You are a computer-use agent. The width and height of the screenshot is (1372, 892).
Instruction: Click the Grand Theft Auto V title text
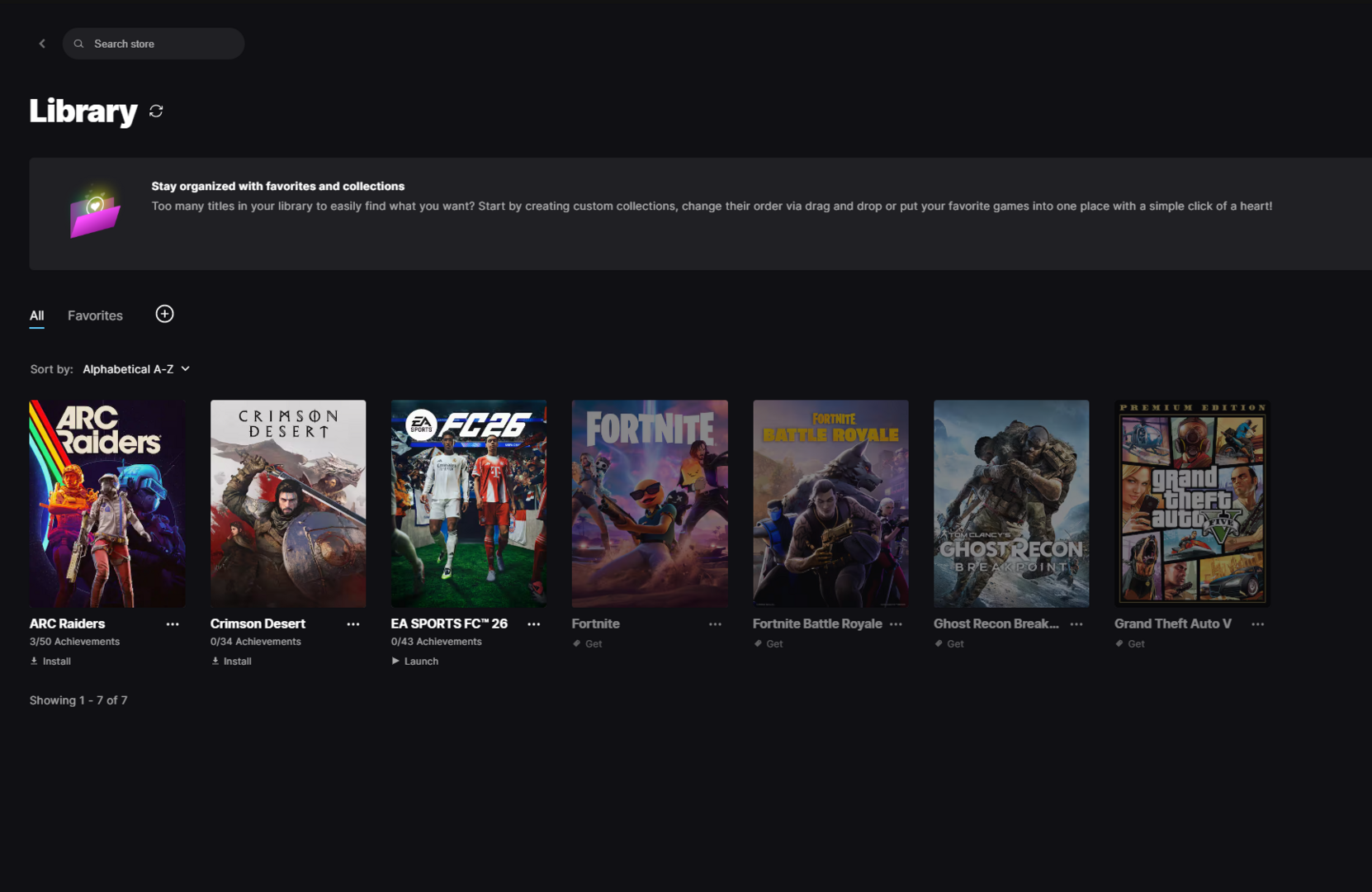click(1172, 624)
